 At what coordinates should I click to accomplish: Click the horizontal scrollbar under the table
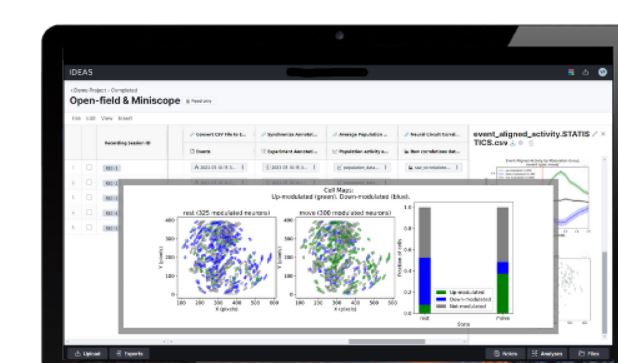click(387, 341)
